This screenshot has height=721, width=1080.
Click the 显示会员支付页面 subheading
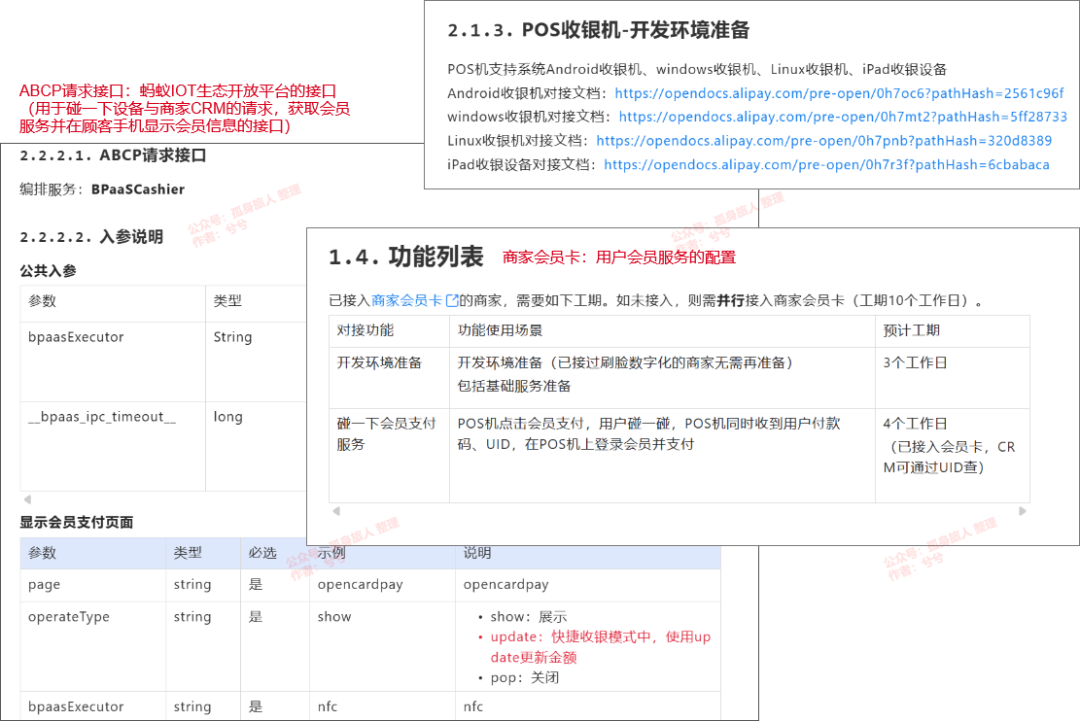(76, 522)
